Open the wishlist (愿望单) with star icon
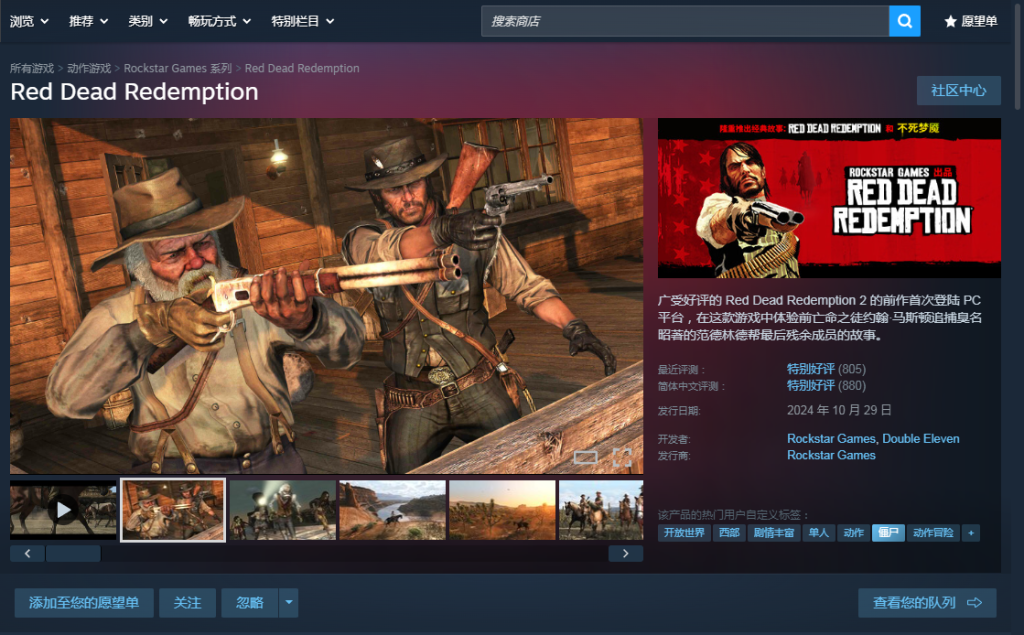Image resolution: width=1024 pixels, height=635 pixels. (970, 21)
